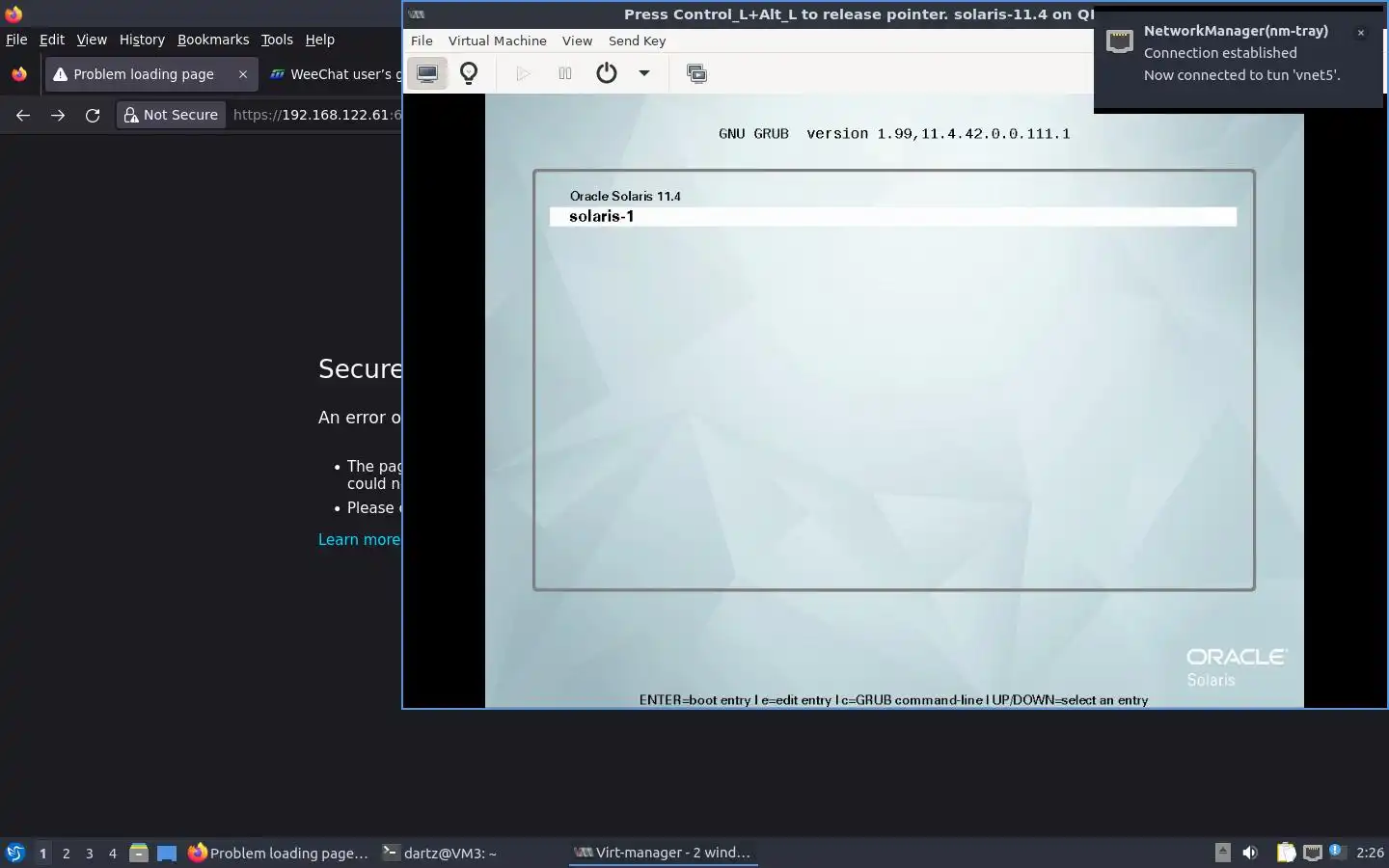Click the Run virtual machine play icon
Image resolution: width=1389 pixels, height=868 pixels.
point(523,73)
